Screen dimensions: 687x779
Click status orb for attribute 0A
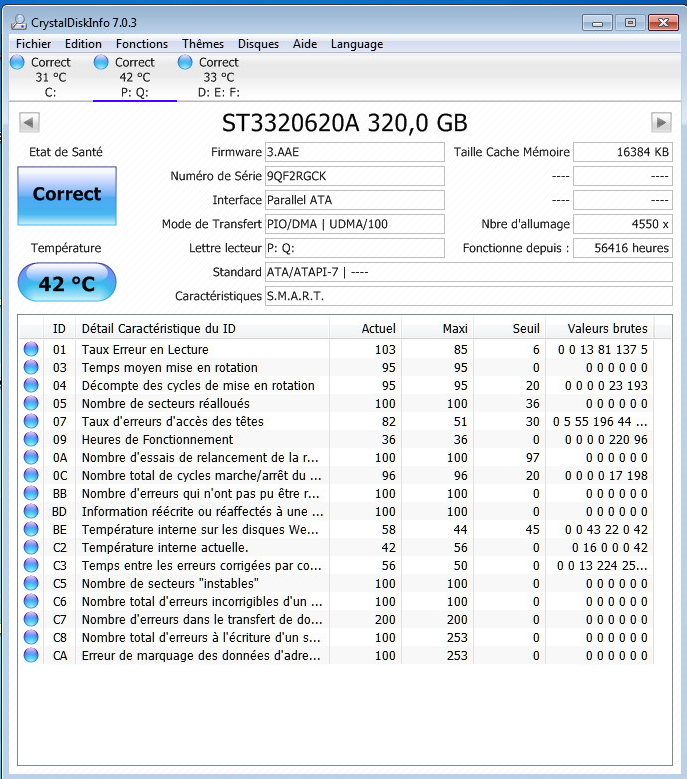[31, 457]
